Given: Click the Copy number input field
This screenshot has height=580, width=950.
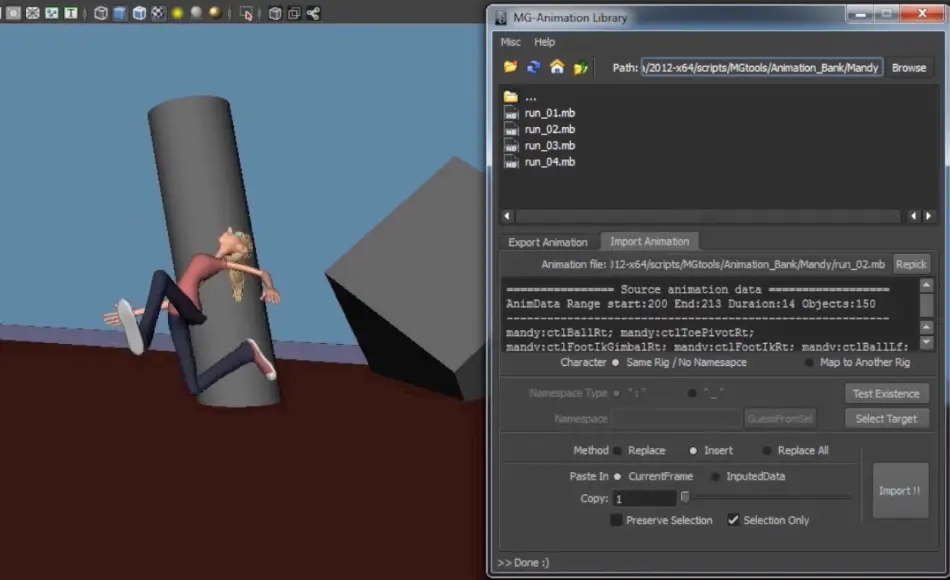Looking at the screenshot, I should click(643, 499).
